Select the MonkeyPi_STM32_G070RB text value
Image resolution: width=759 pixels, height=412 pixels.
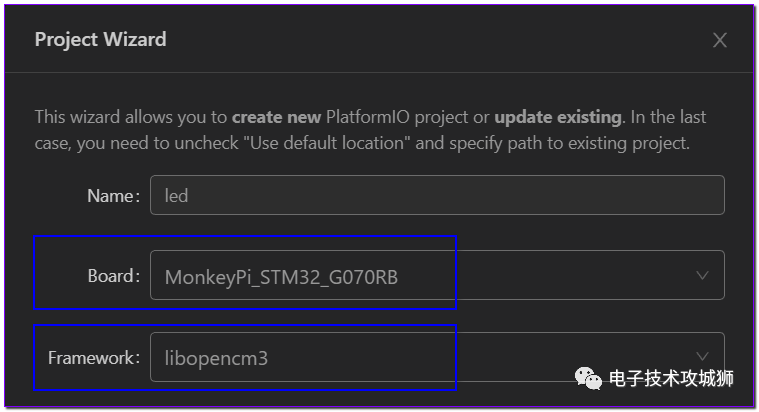point(281,277)
